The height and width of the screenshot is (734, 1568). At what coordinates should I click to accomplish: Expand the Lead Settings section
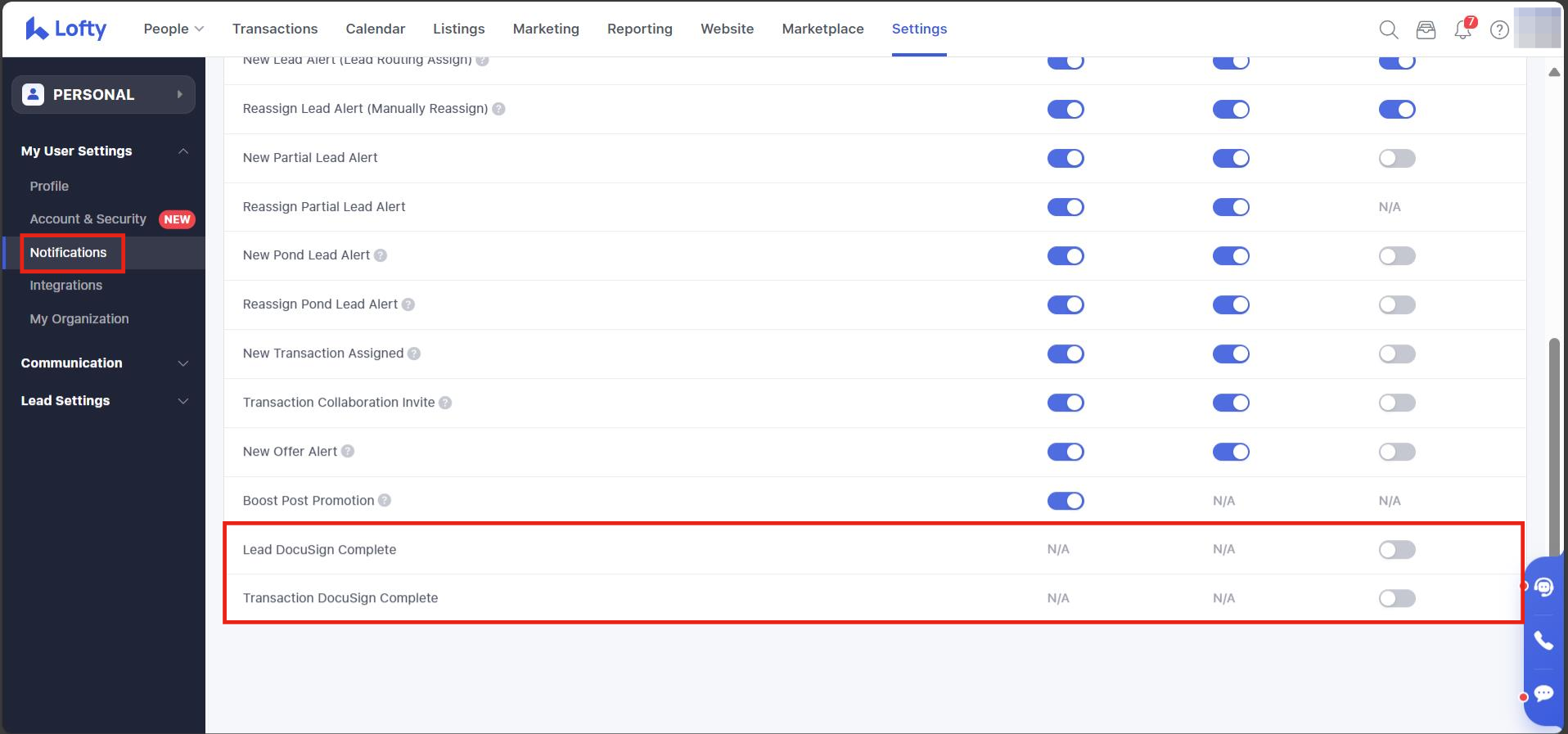[104, 401]
